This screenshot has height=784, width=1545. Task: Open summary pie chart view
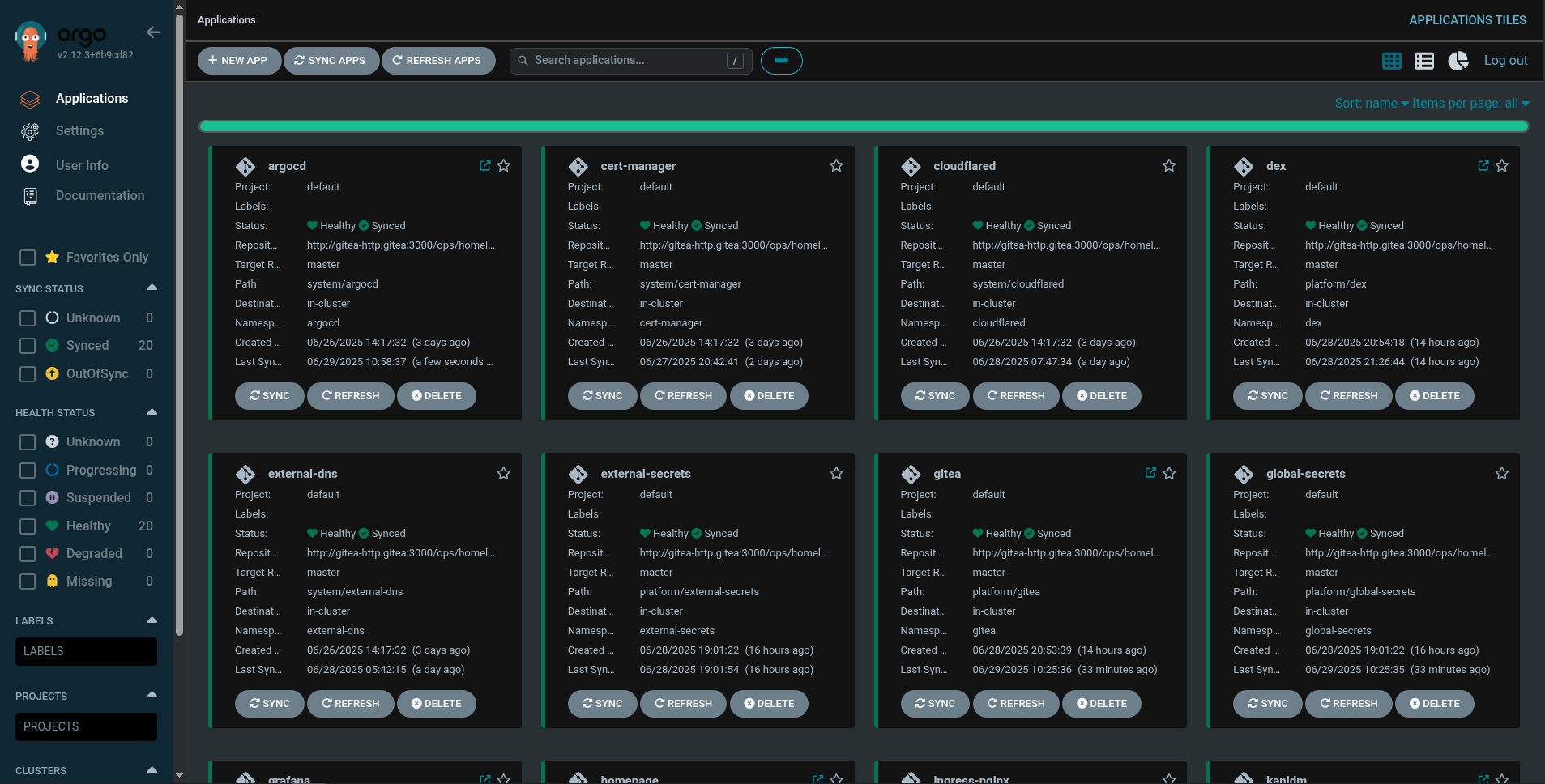point(1458,61)
